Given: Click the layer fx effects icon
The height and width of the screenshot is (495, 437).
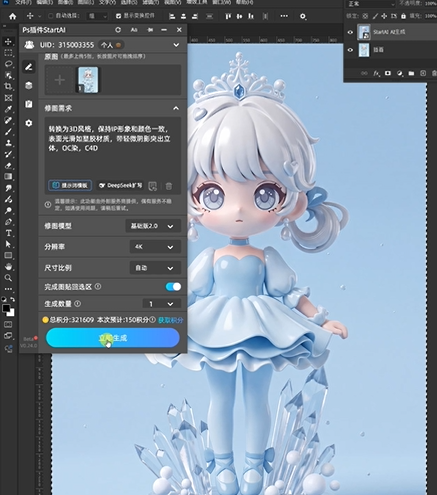Looking at the screenshot, I should click(376, 73).
